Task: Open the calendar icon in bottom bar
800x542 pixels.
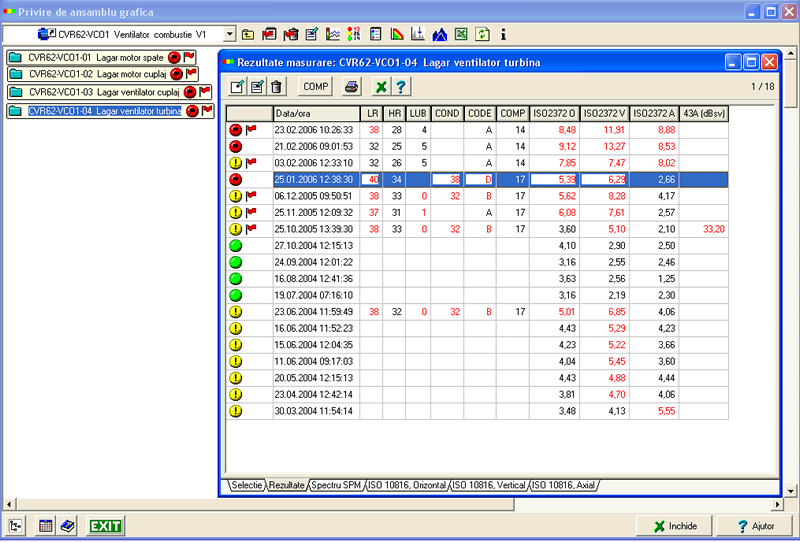Action: click(45, 526)
